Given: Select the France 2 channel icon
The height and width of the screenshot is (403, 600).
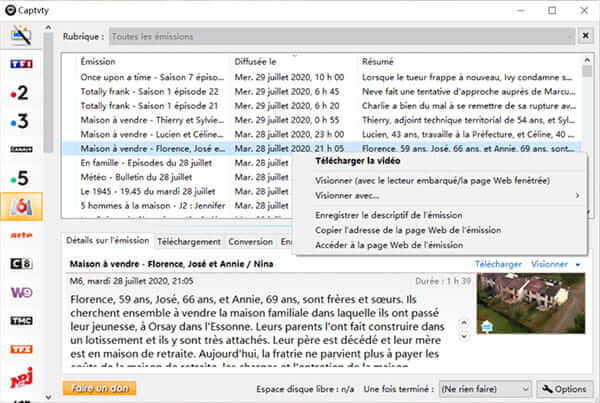Looking at the screenshot, I should click(x=20, y=93).
